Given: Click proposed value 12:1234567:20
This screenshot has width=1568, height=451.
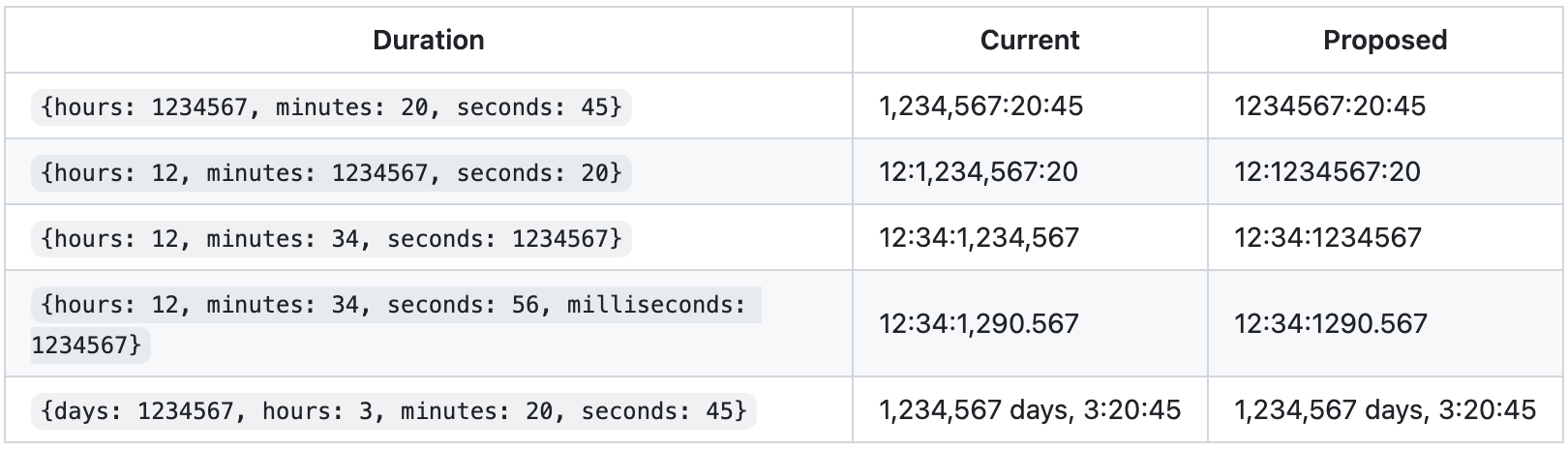Looking at the screenshot, I should (x=1327, y=172).
